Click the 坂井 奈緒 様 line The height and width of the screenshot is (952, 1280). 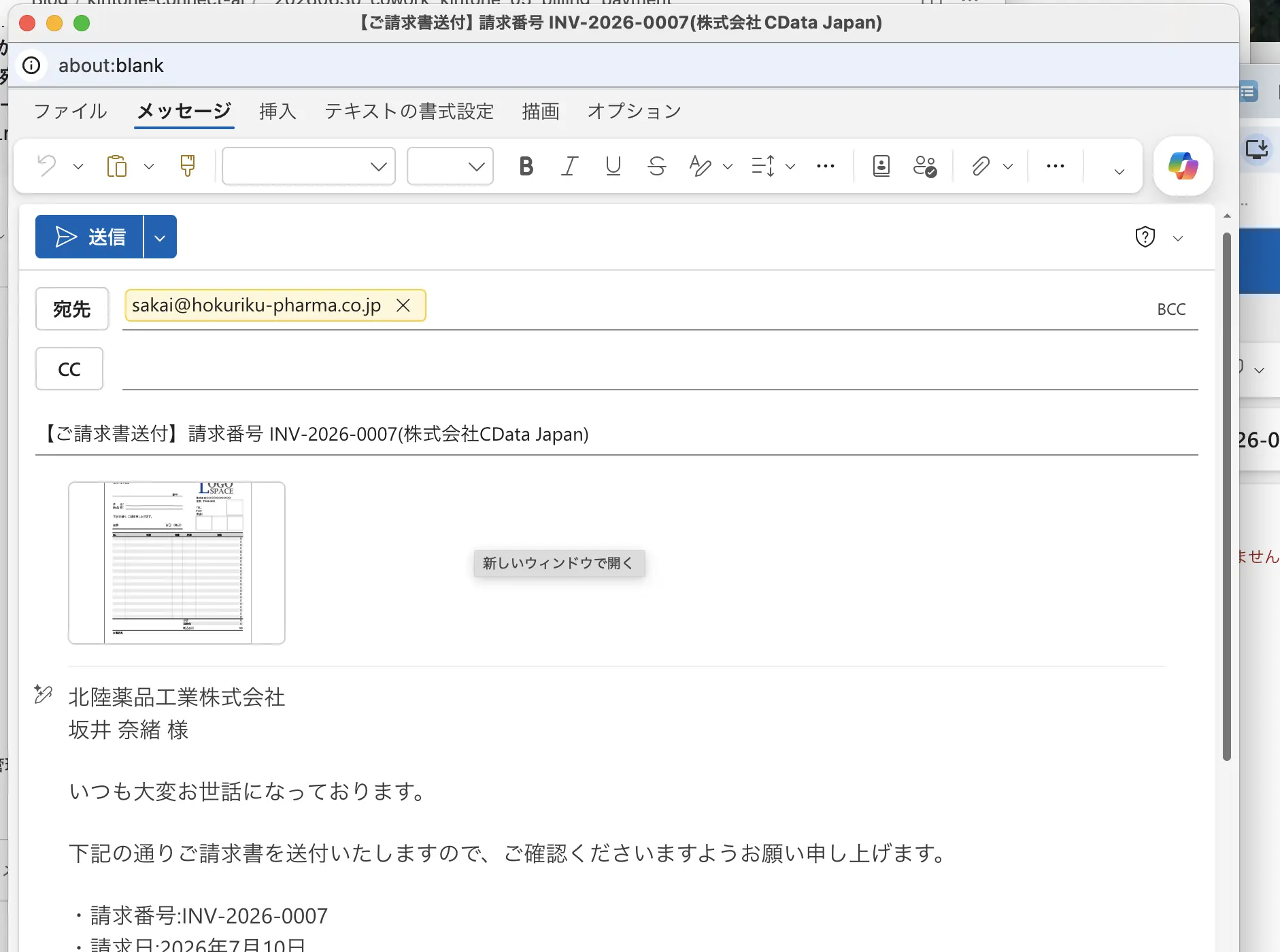pyautogui.click(x=129, y=730)
